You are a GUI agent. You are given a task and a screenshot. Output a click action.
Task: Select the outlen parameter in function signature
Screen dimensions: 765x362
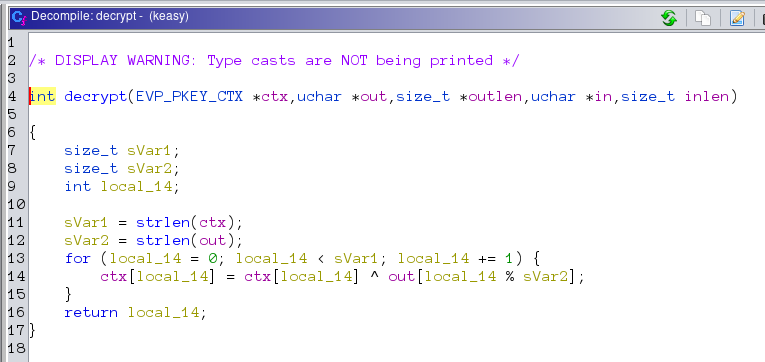[x=495, y=97]
